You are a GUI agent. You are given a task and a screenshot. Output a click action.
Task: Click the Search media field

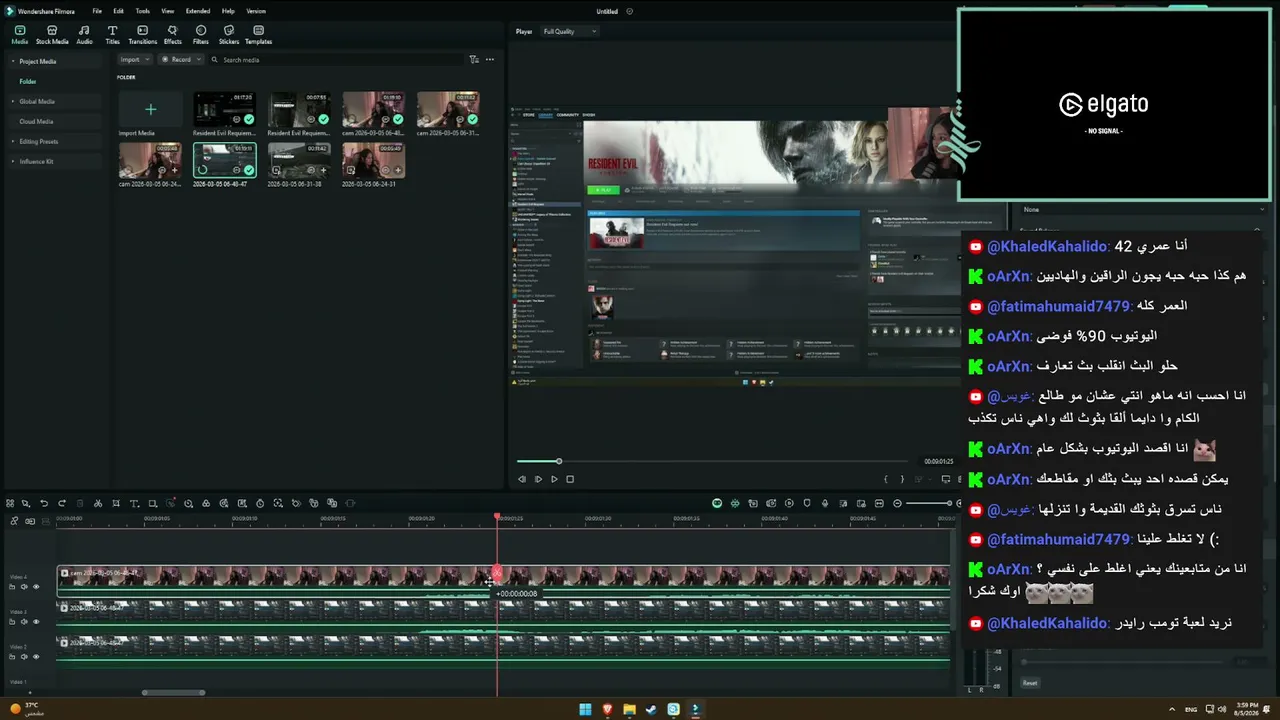pyautogui.click(x=335, y=60)
